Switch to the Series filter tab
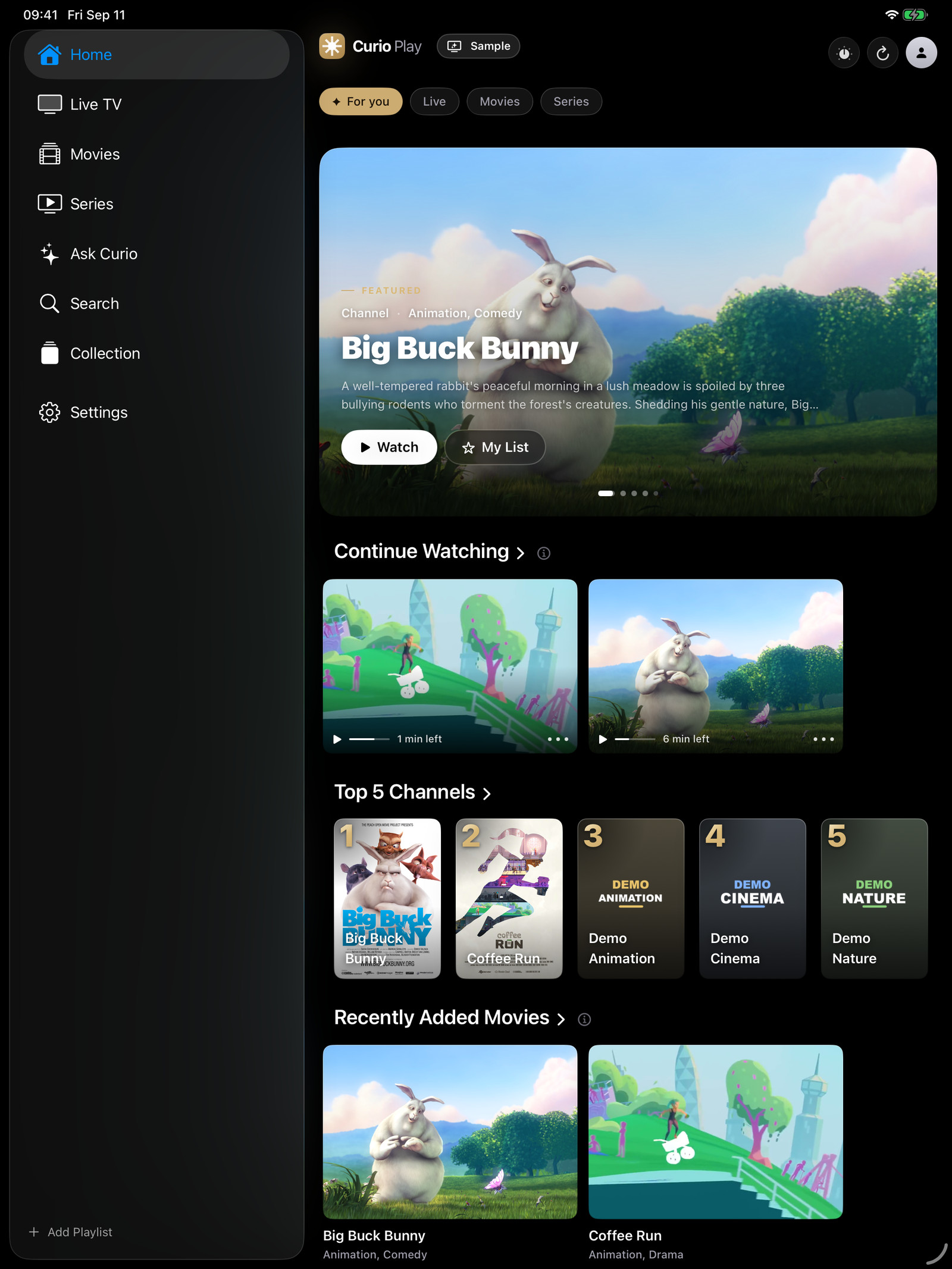952x1269 pixels. [571, 102]
